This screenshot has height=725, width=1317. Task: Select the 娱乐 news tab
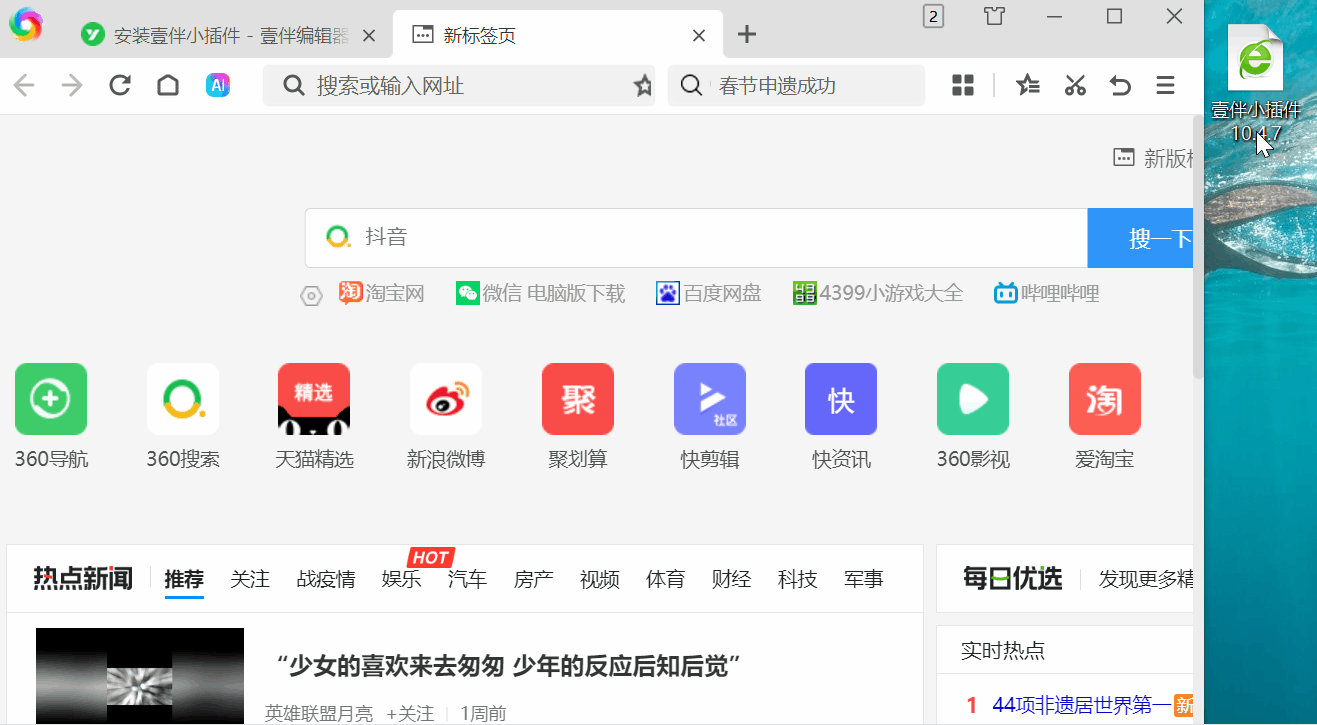pos(402,578)
